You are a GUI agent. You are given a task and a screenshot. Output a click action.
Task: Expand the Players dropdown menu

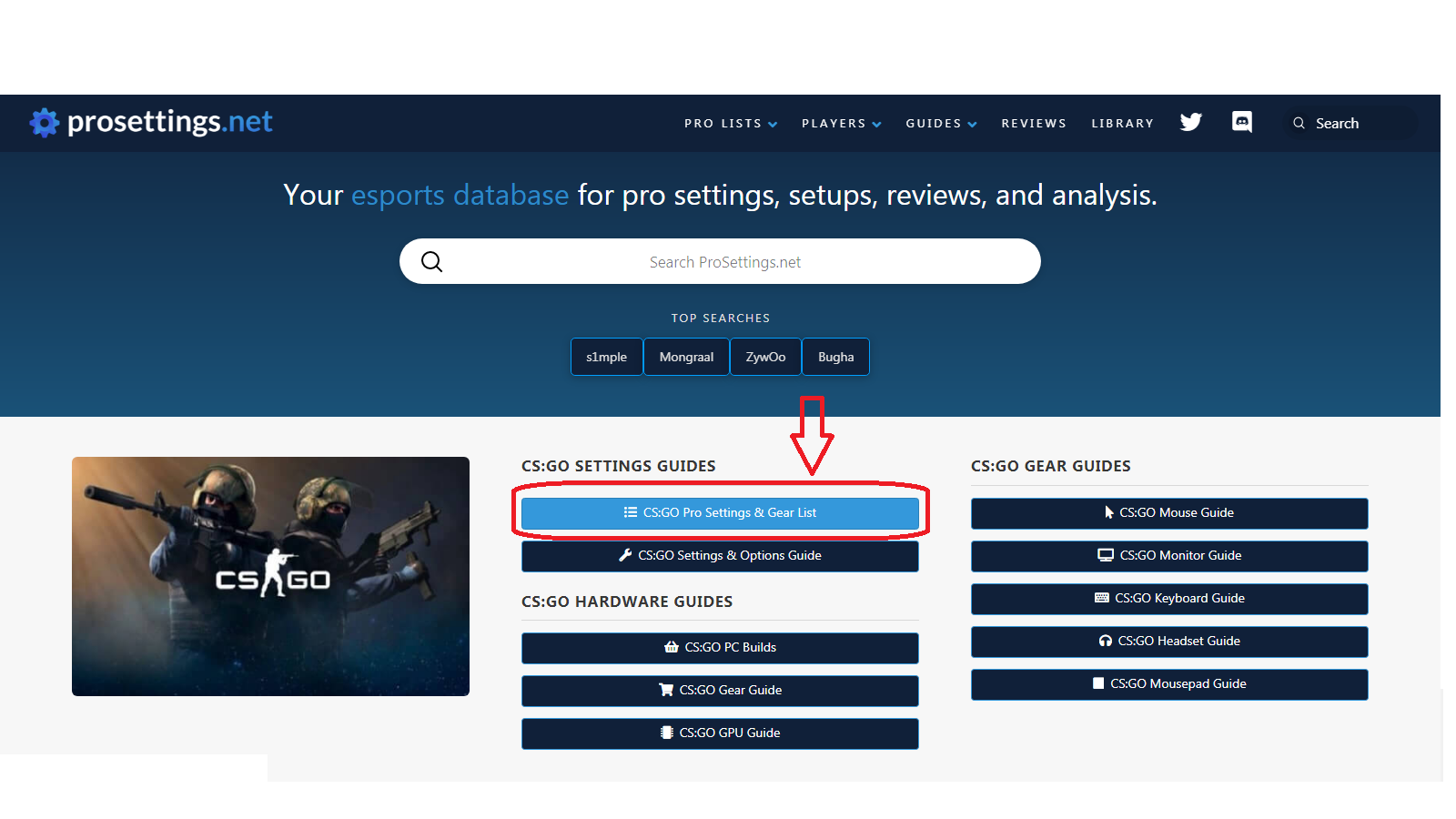click(842, 123)
